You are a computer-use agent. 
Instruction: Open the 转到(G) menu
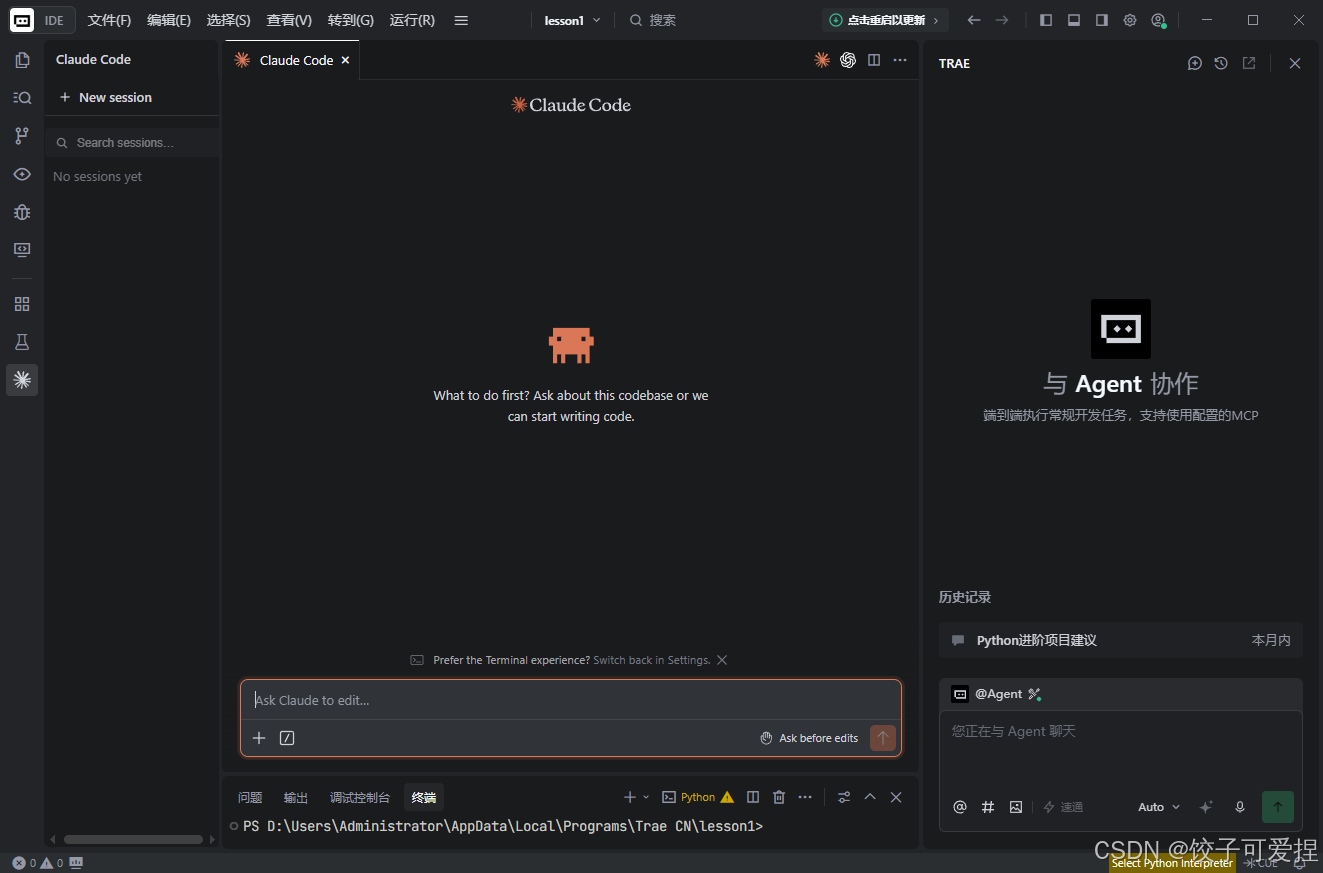coord(351,20)
